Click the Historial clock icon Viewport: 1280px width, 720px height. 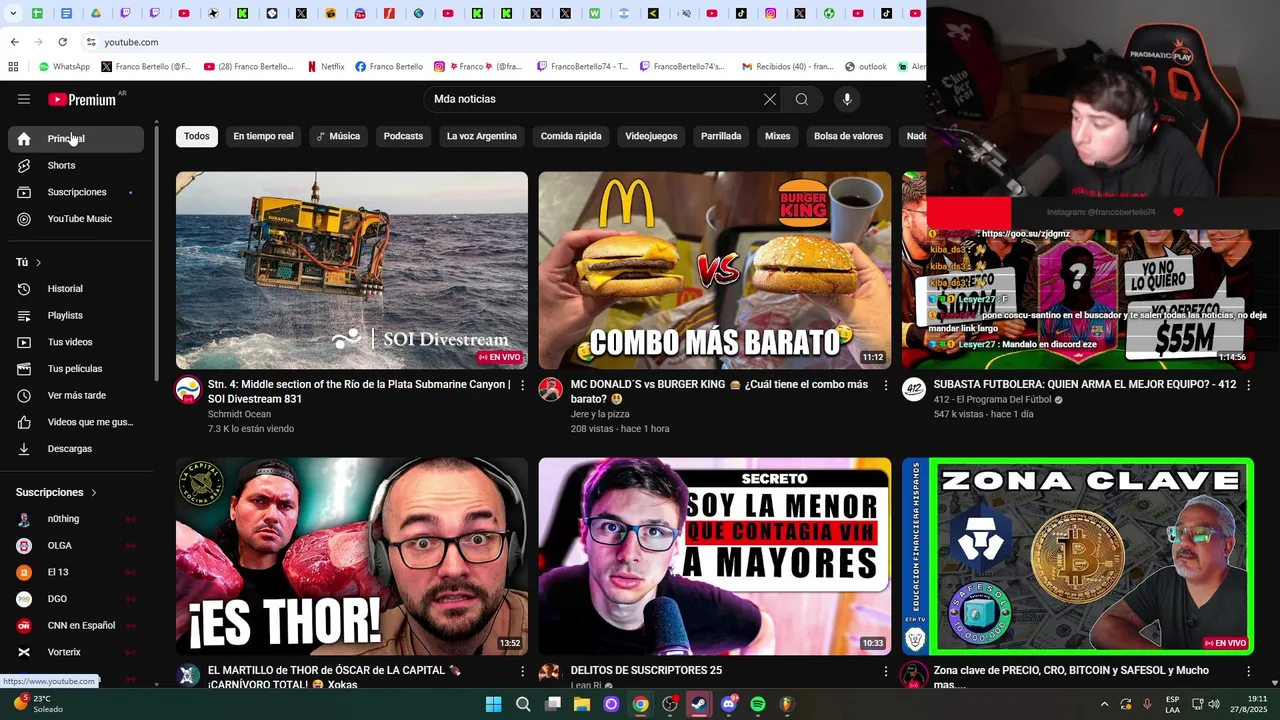coord(24,289)
